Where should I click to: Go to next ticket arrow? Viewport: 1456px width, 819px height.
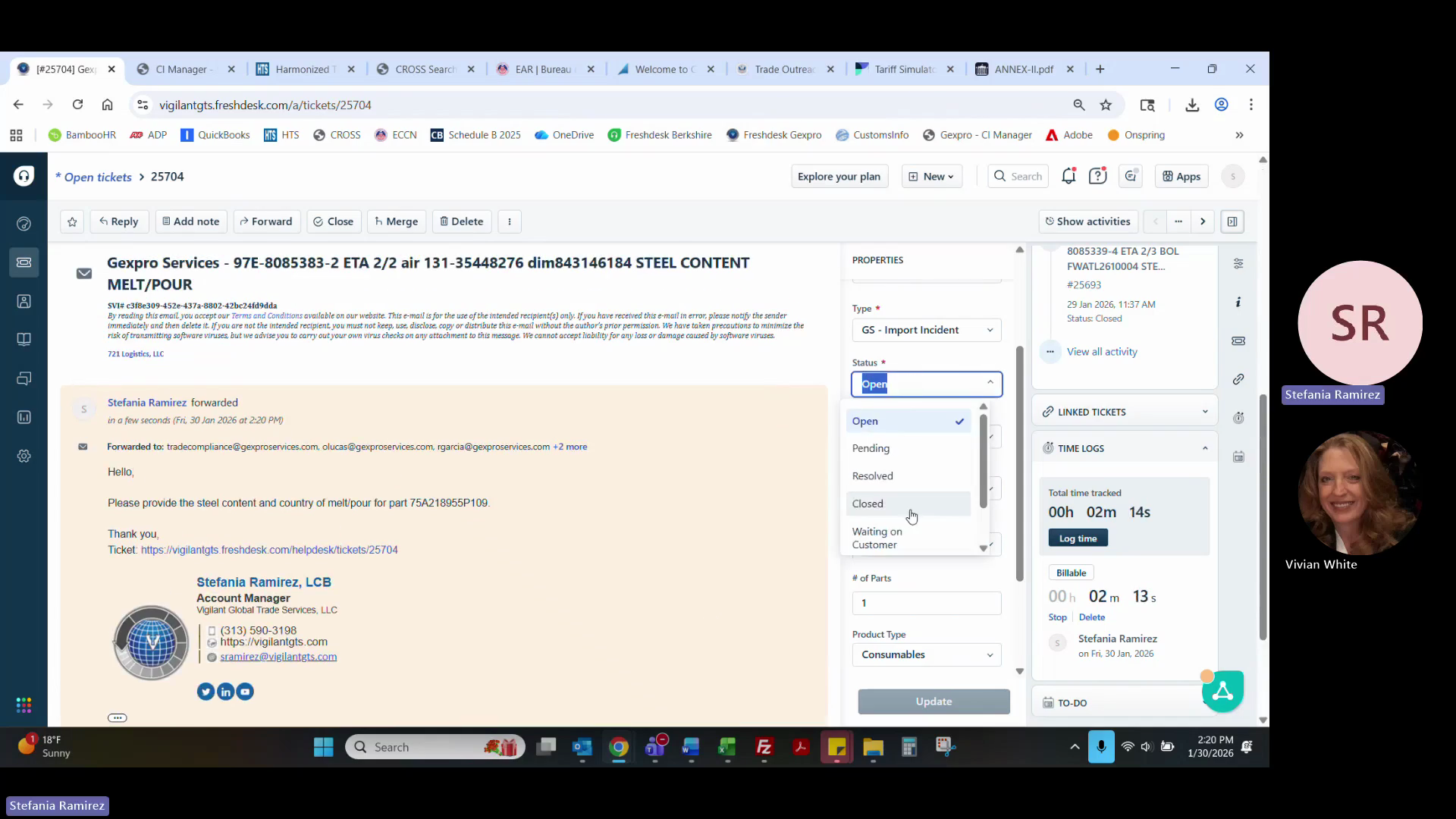pyautogui.click(x=1203, y=221)
